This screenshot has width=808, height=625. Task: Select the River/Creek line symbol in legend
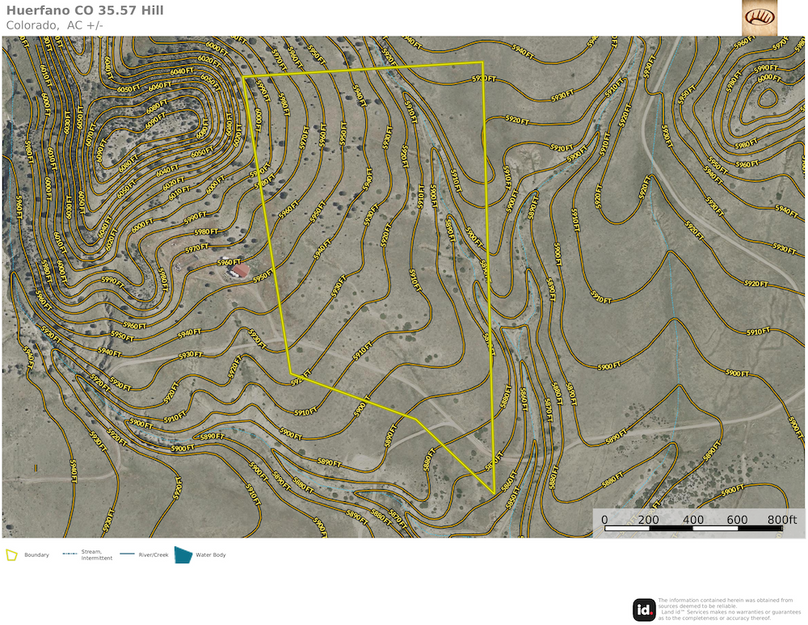tap(125, 553)
